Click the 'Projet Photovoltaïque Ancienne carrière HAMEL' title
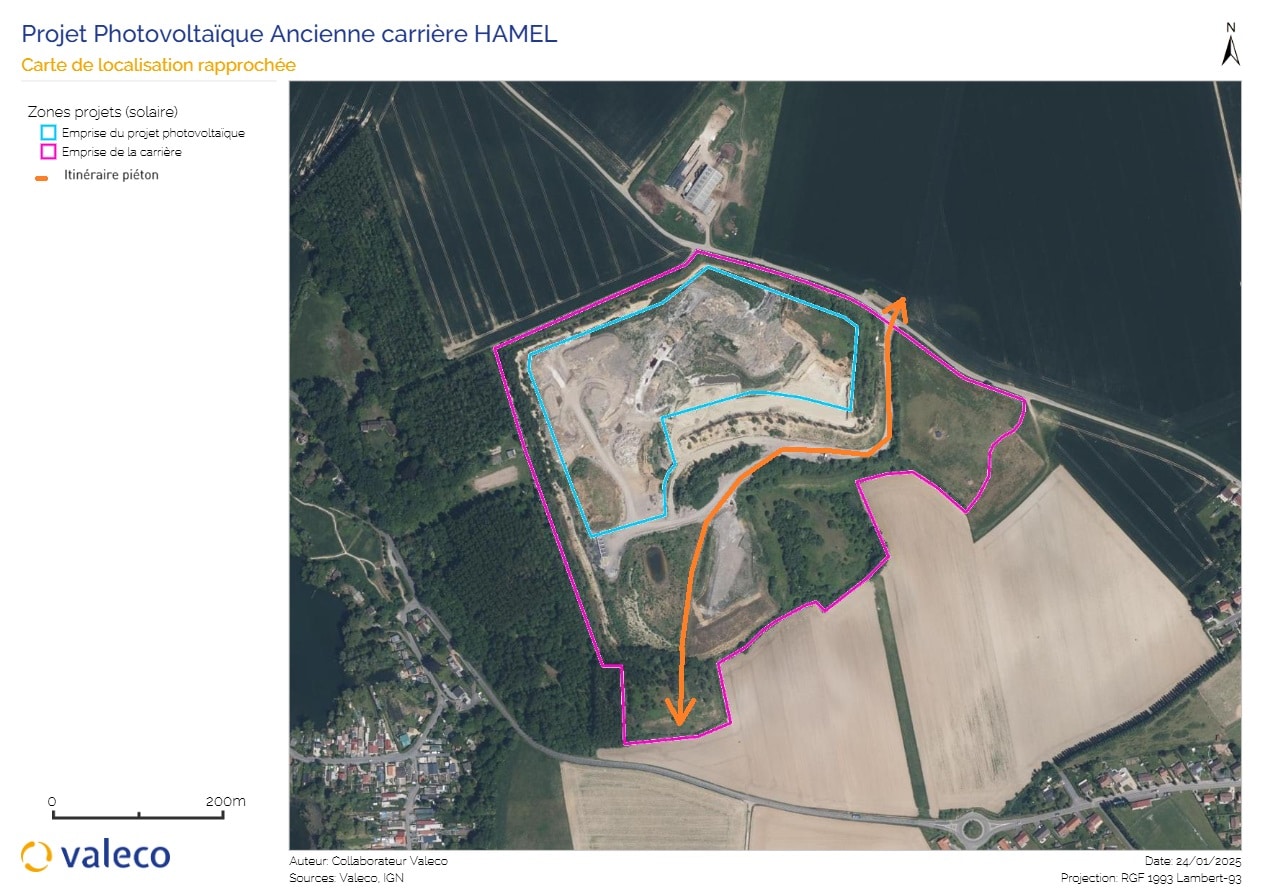Image resolution: width=1262 pixels, height=892 pixels. [289, 34]
